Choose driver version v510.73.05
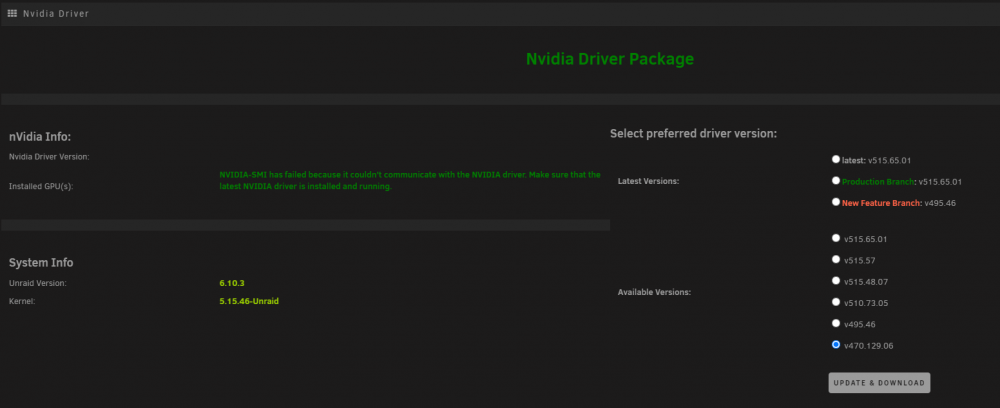1000x408 pixels. (x=836, y=302)
